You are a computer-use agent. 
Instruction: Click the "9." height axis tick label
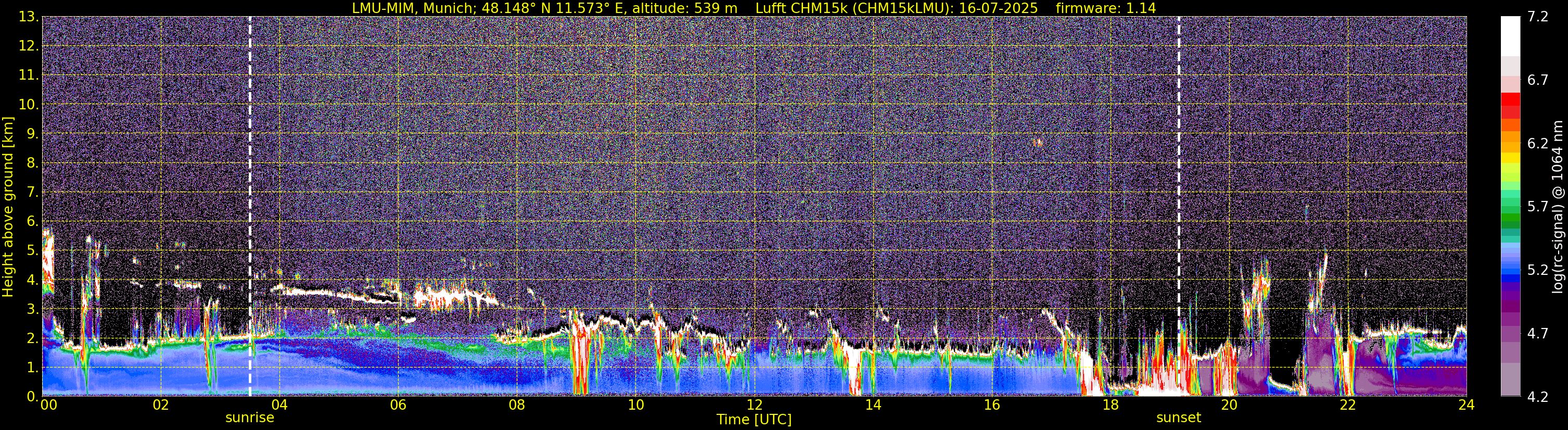click(33, 134)
